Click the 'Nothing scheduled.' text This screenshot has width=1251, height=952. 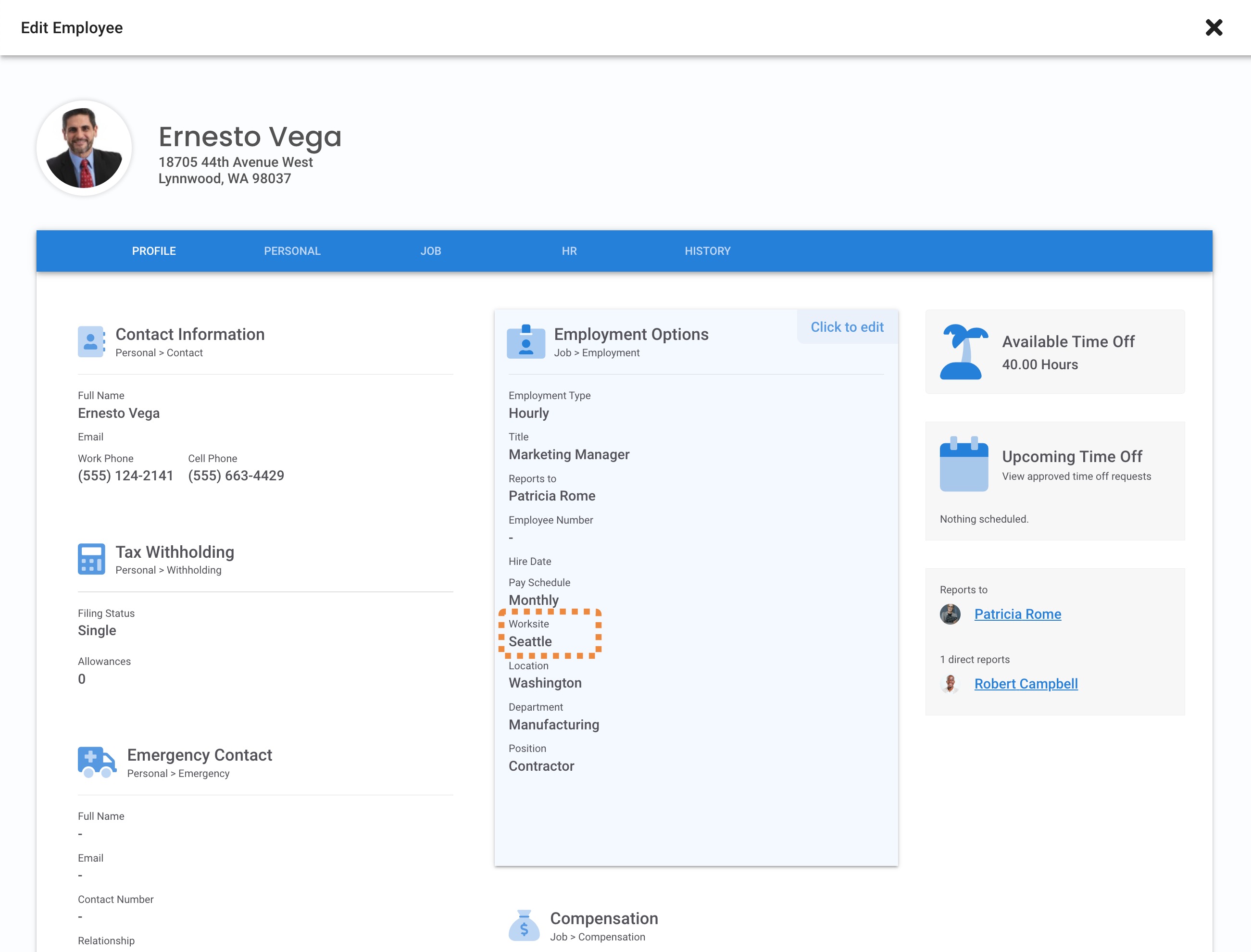(x=984, y=519)
